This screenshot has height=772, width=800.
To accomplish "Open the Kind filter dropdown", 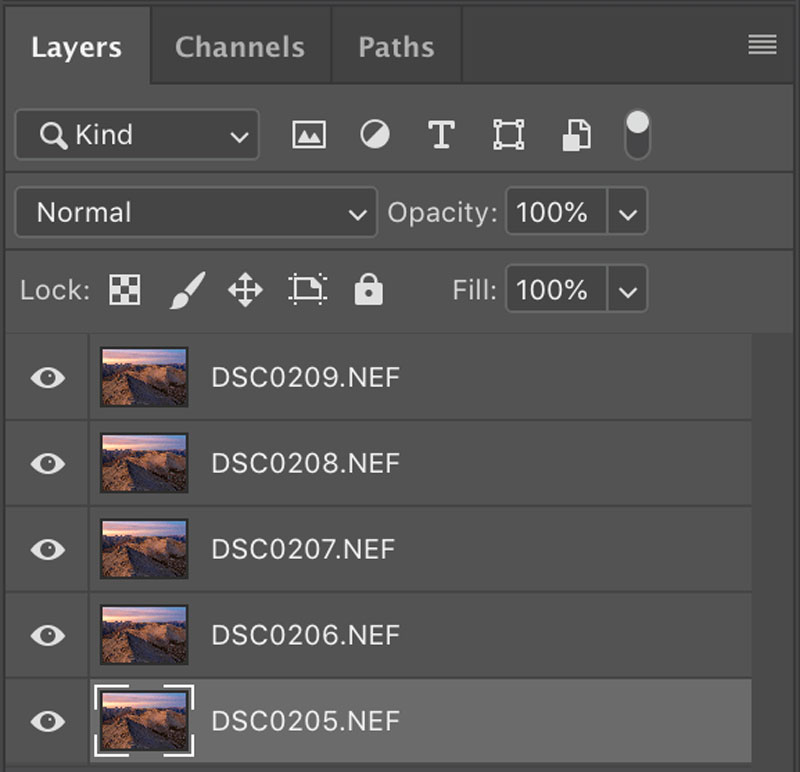I will pyautogui.click(x=137, y=135).
